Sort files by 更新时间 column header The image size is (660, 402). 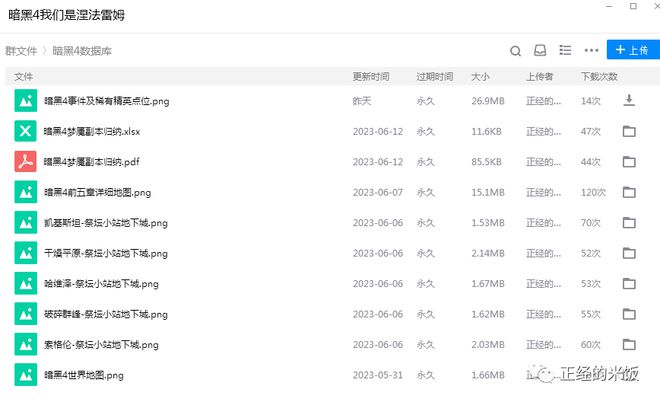(370, 76)
